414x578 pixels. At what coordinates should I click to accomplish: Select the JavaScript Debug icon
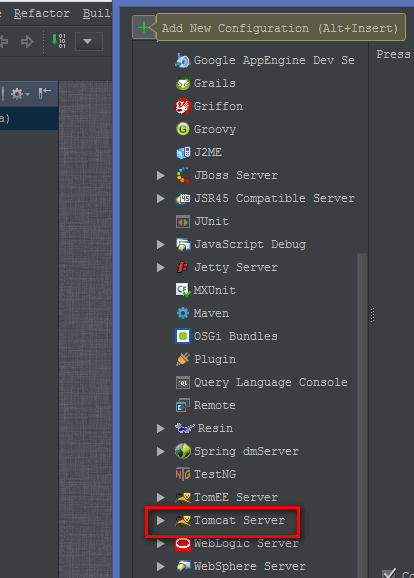tap(183, 244)
